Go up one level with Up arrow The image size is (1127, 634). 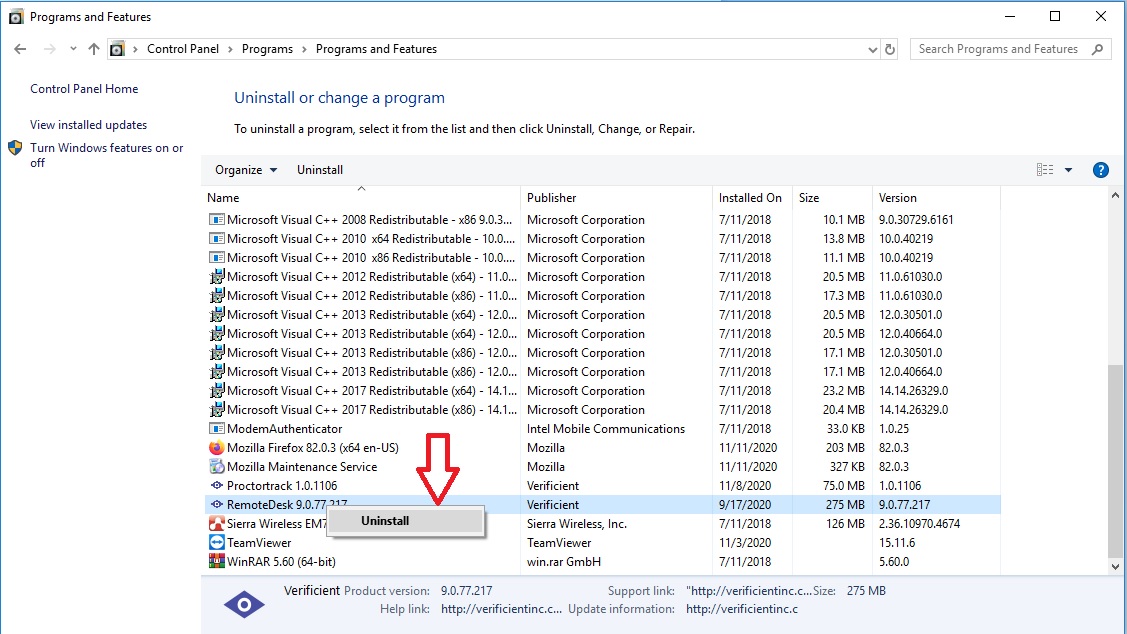click(94, 49)
